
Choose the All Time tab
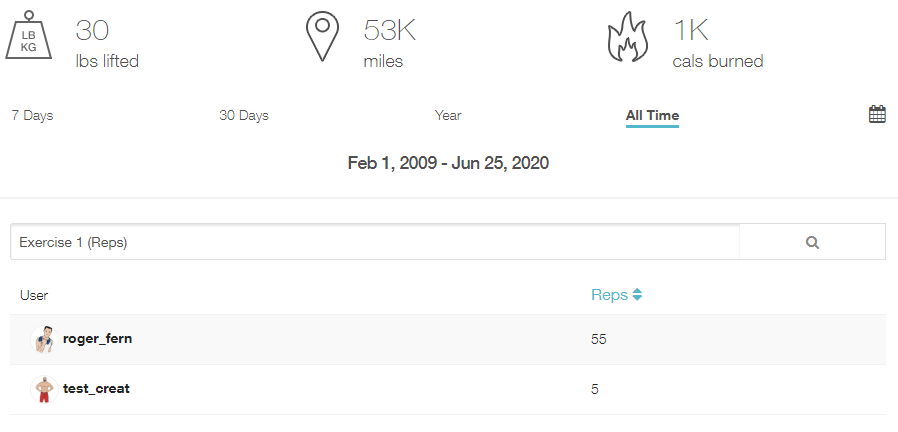point(652,116)
